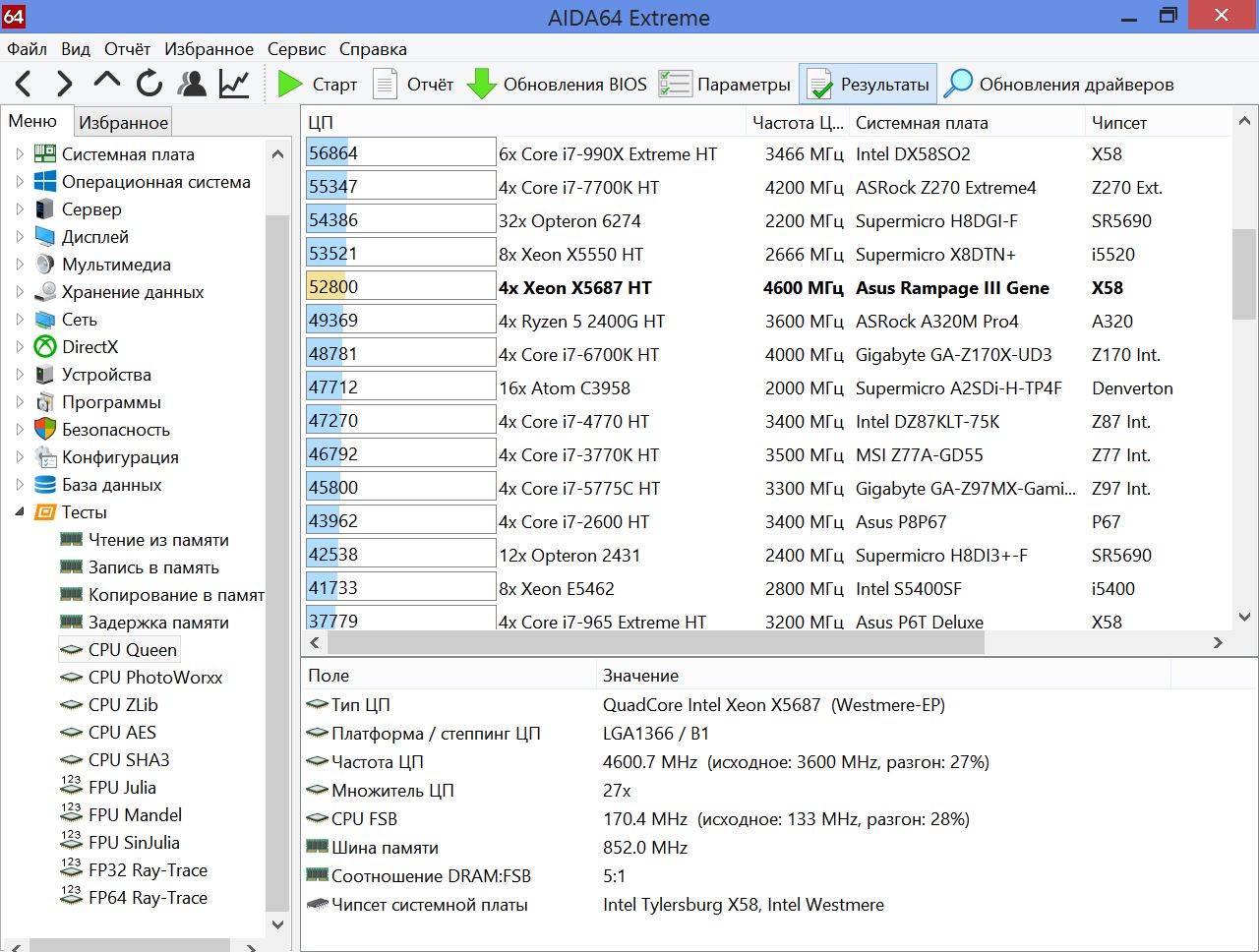Click the Обновления BIOS green arrow icon

[482, 85]
